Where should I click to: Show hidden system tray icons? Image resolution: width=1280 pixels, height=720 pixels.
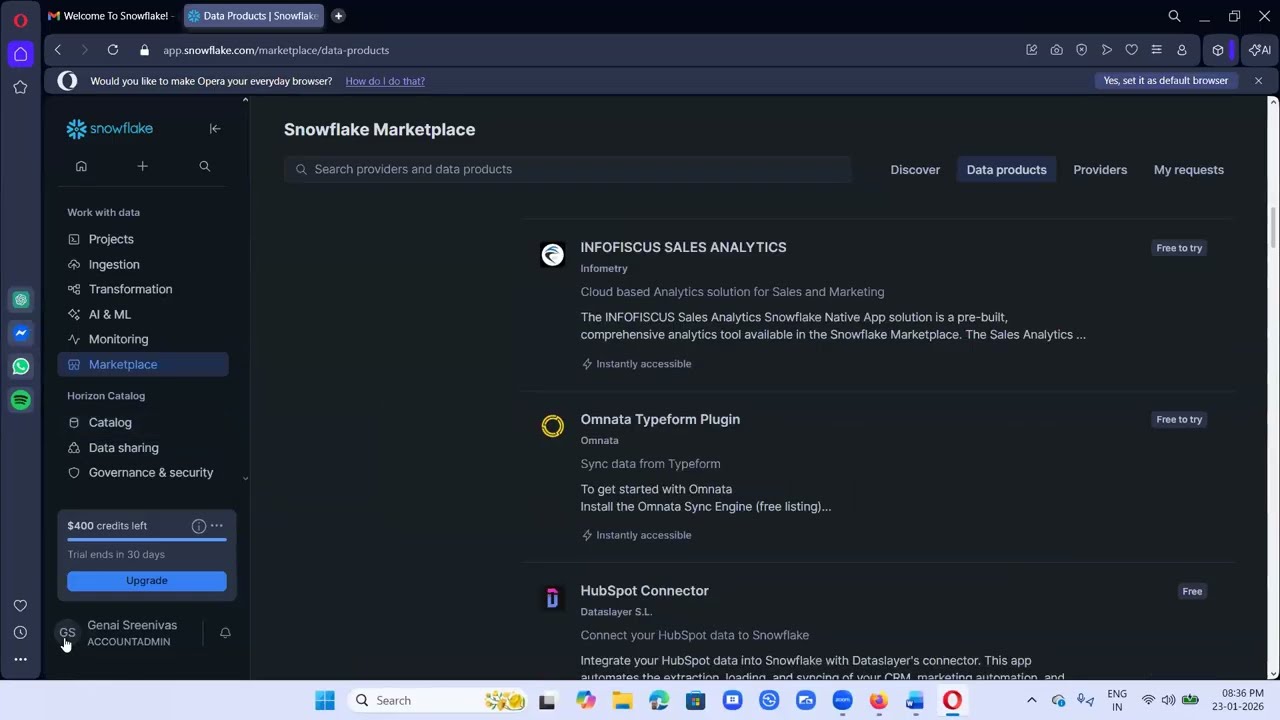1032,701
